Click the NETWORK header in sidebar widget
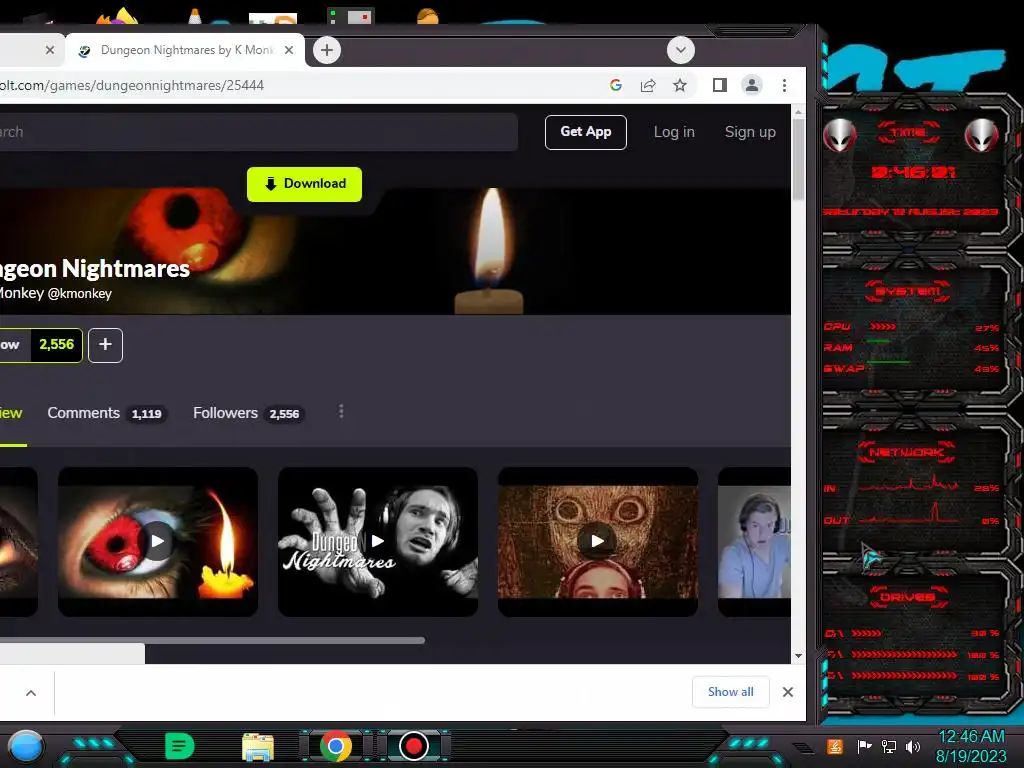This screenshot has height=768, width=1024. (906, 452)
